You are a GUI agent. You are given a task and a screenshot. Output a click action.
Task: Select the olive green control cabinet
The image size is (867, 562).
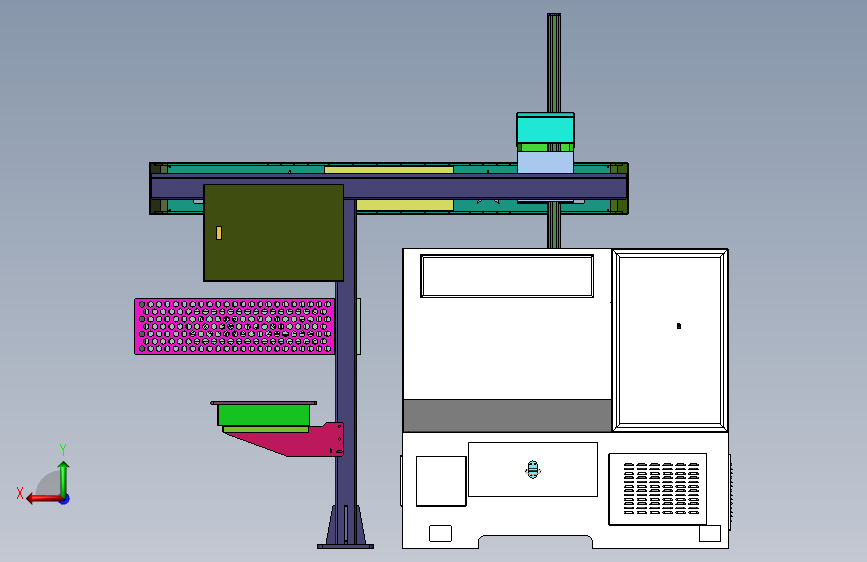click(273, 233)
